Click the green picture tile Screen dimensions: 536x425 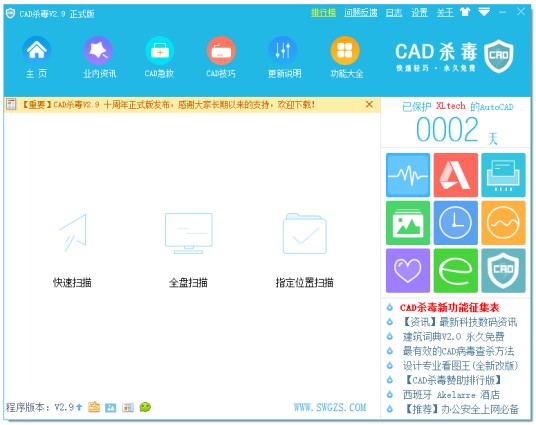(408, 223)
